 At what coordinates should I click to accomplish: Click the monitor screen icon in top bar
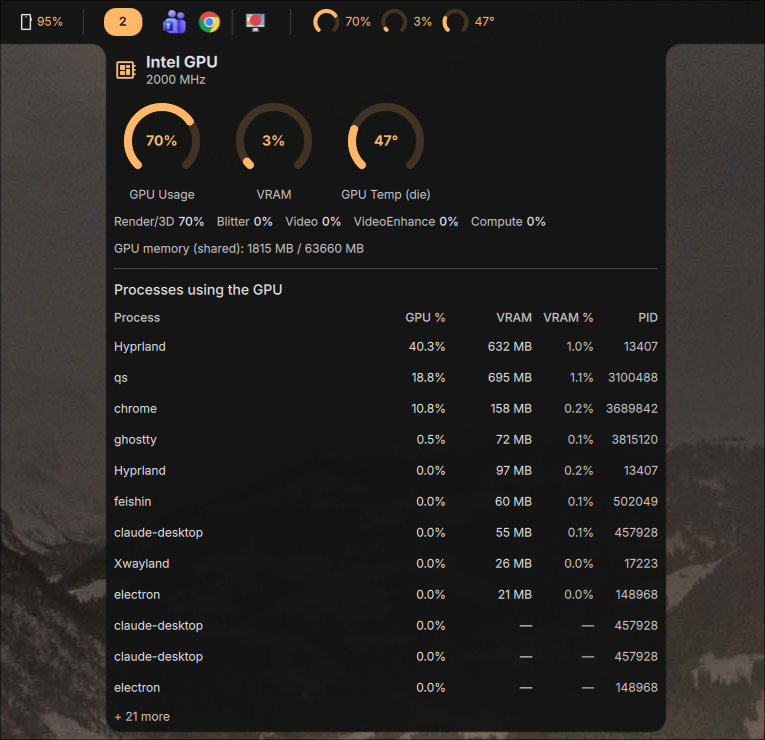pos(255,22)
